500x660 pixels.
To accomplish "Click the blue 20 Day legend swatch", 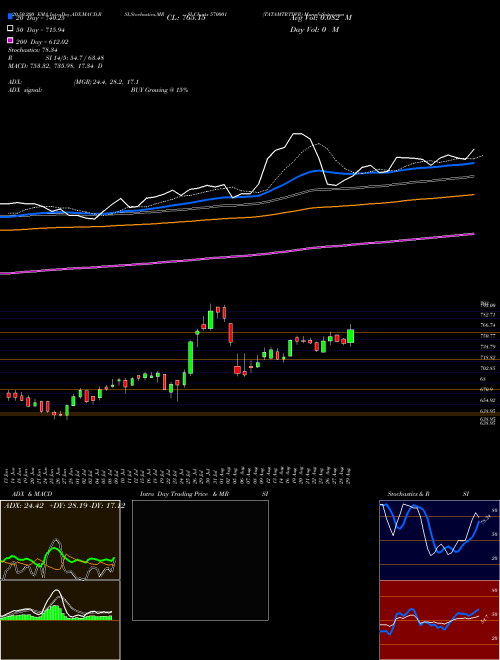I will [x=10, y=16].
